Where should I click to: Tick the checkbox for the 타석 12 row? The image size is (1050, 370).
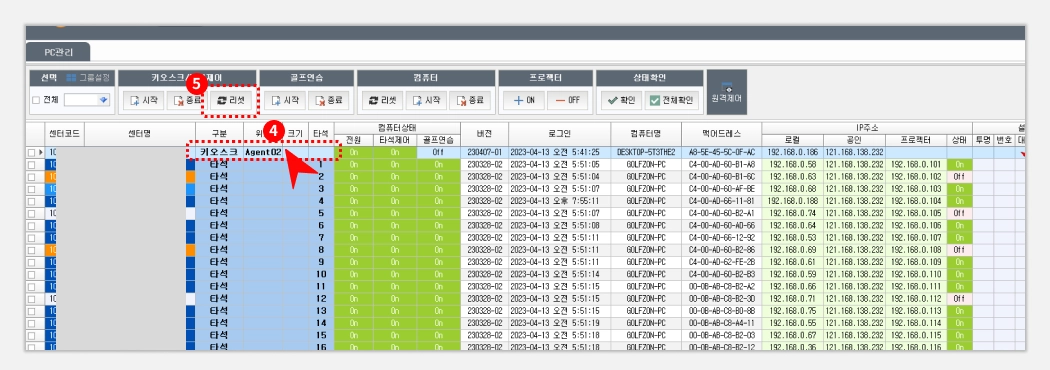pos(31,298)
